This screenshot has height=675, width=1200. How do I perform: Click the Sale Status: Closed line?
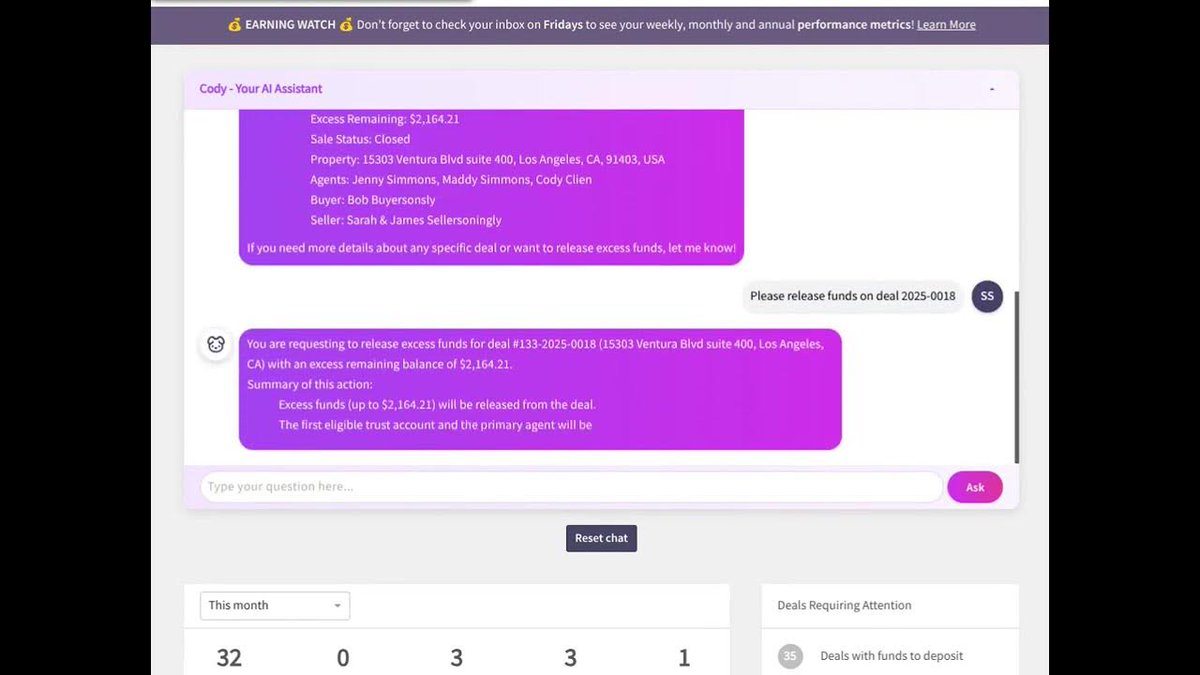point(360,139)
